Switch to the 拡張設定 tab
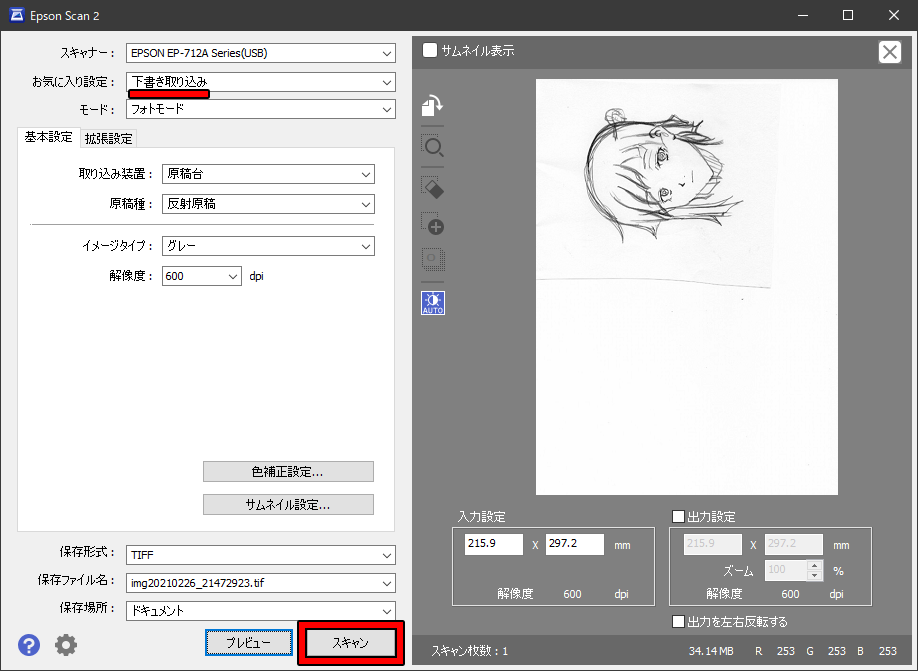This screenshot has width=918, height=671. tap(108, 139)
